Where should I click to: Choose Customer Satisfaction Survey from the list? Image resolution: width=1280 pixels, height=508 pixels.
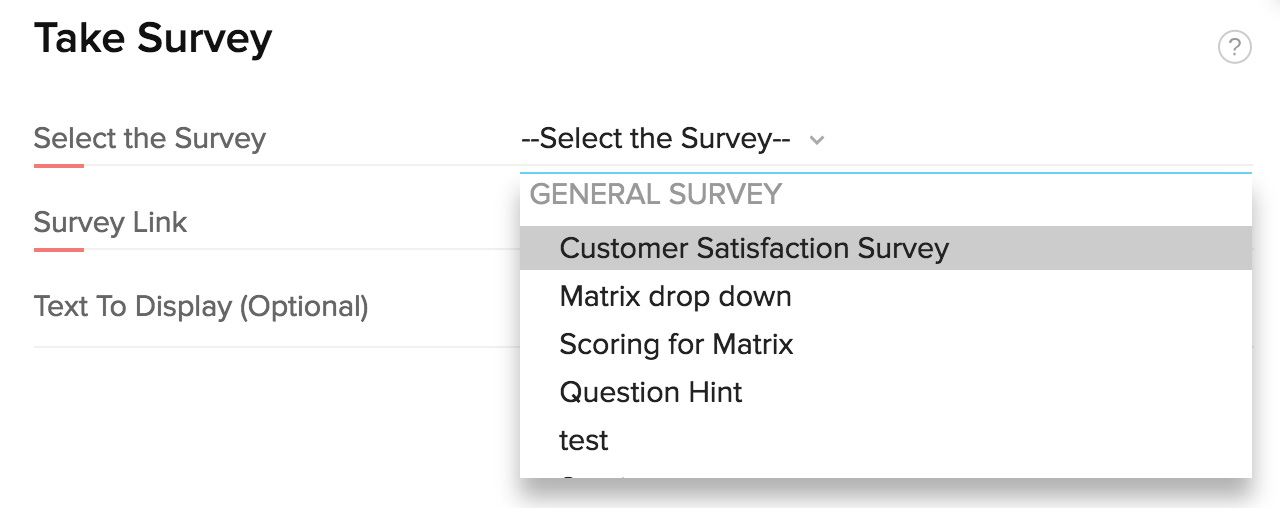tap(754, 248)
